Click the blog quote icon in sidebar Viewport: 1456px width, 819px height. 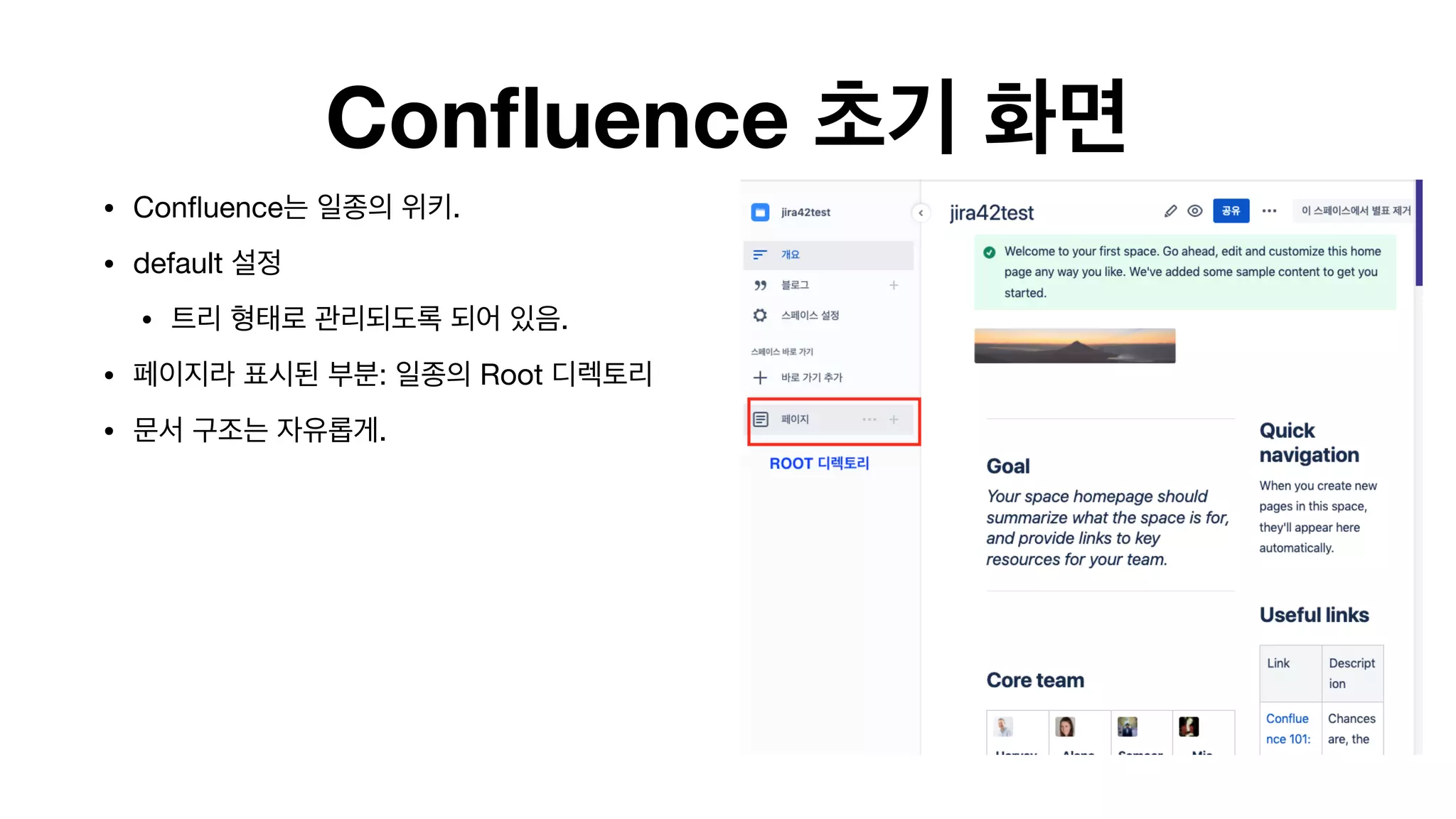point(760,285)
